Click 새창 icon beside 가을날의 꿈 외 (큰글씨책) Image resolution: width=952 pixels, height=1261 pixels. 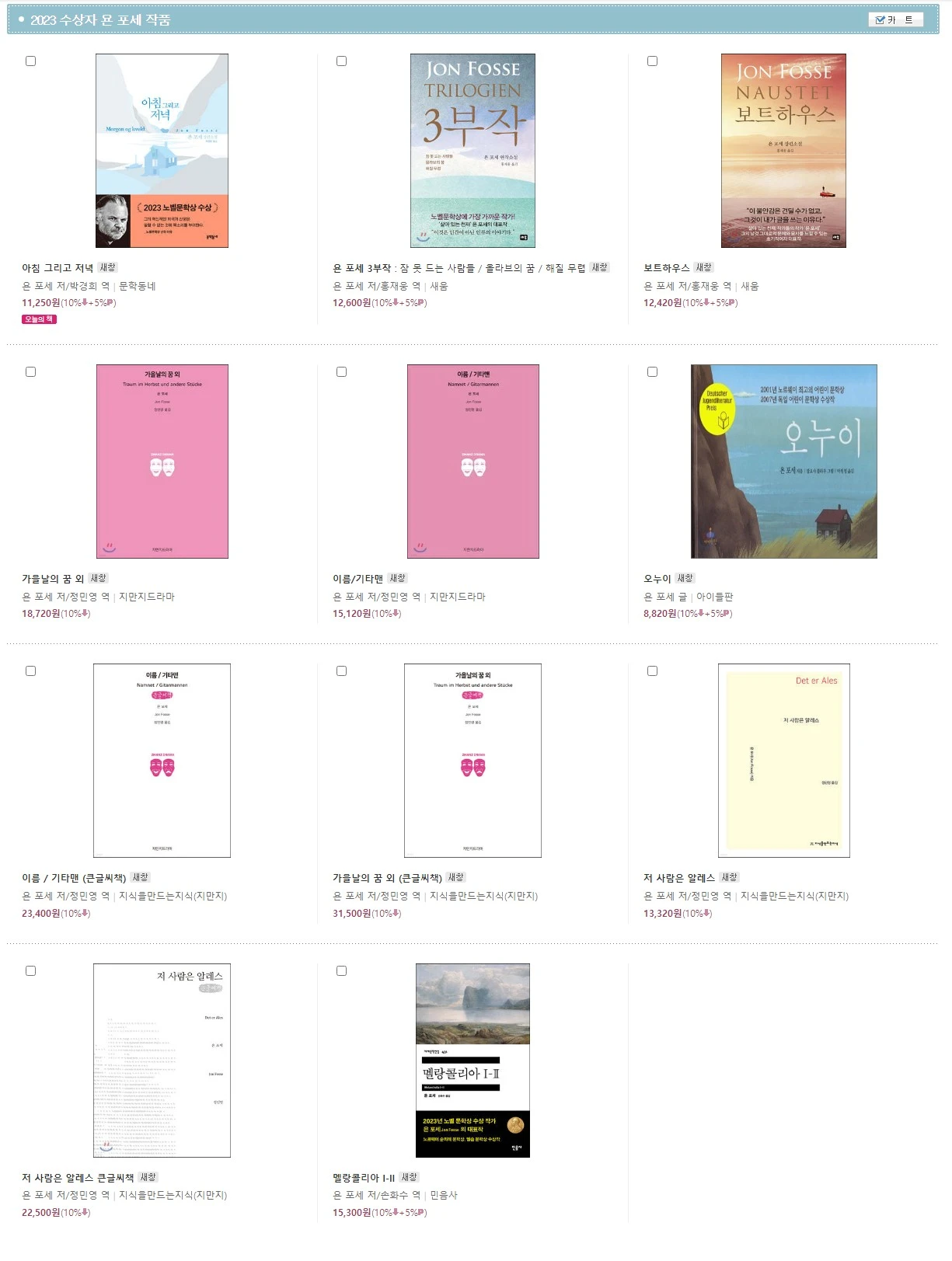(x=455, y=877)
